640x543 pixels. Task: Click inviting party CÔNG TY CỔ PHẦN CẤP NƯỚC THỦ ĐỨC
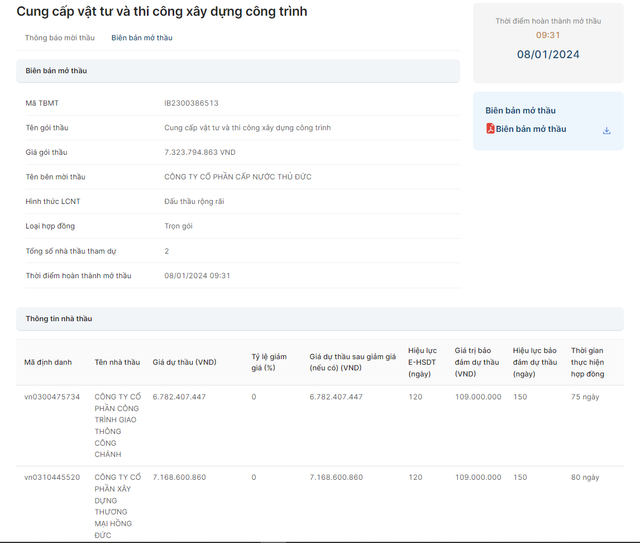pyautogui.click(x=238, y=177)
